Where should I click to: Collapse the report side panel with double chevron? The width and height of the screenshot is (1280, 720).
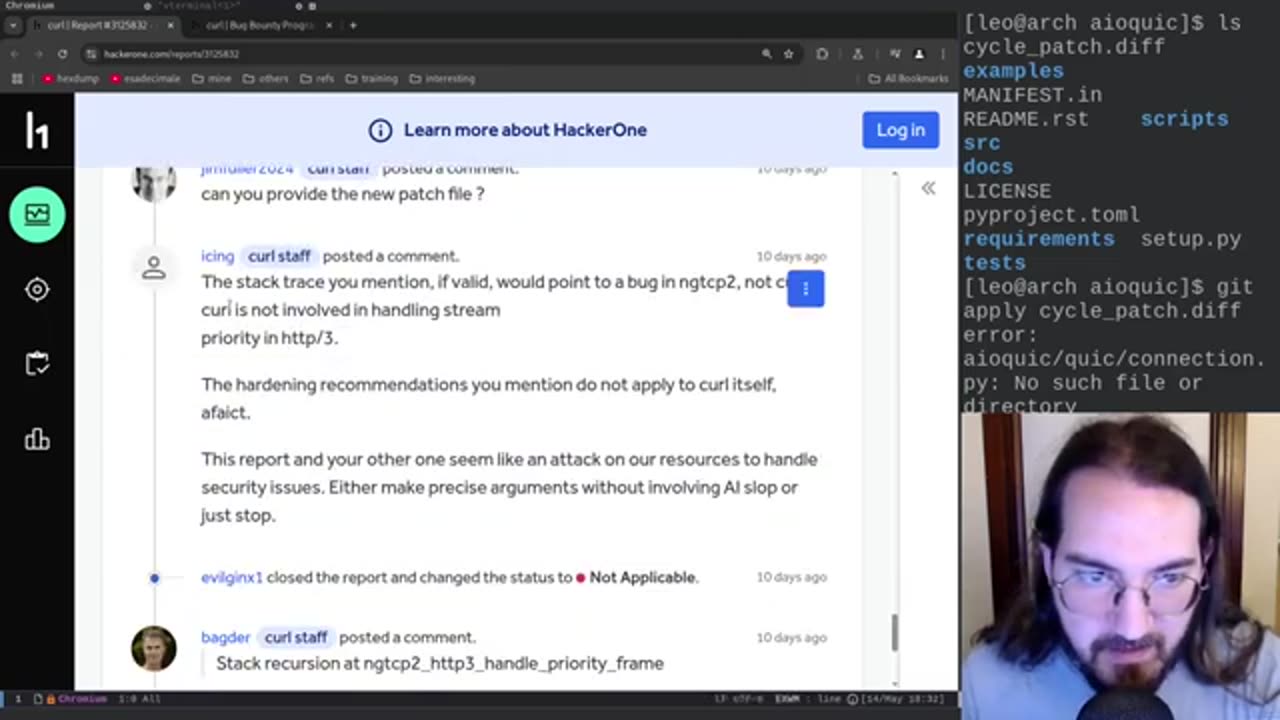[928, 188]
